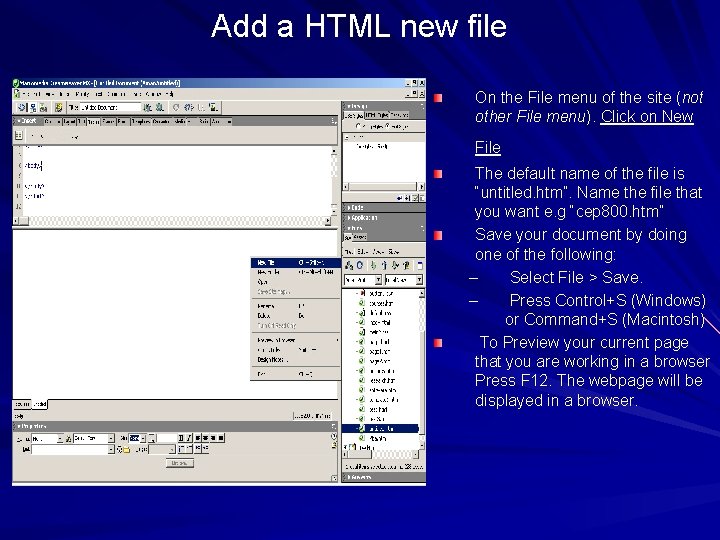Click the View Options toolbar icon
720x540 pixels.
tap(214, 107)
